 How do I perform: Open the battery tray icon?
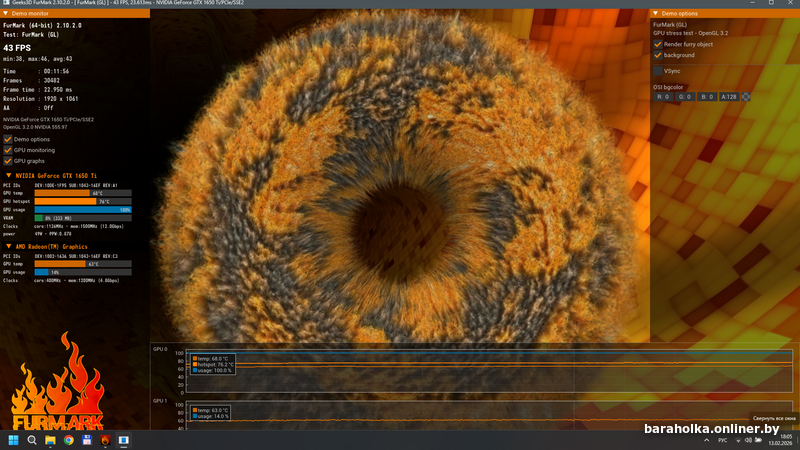pyautogui.click(x=759, y=440)
